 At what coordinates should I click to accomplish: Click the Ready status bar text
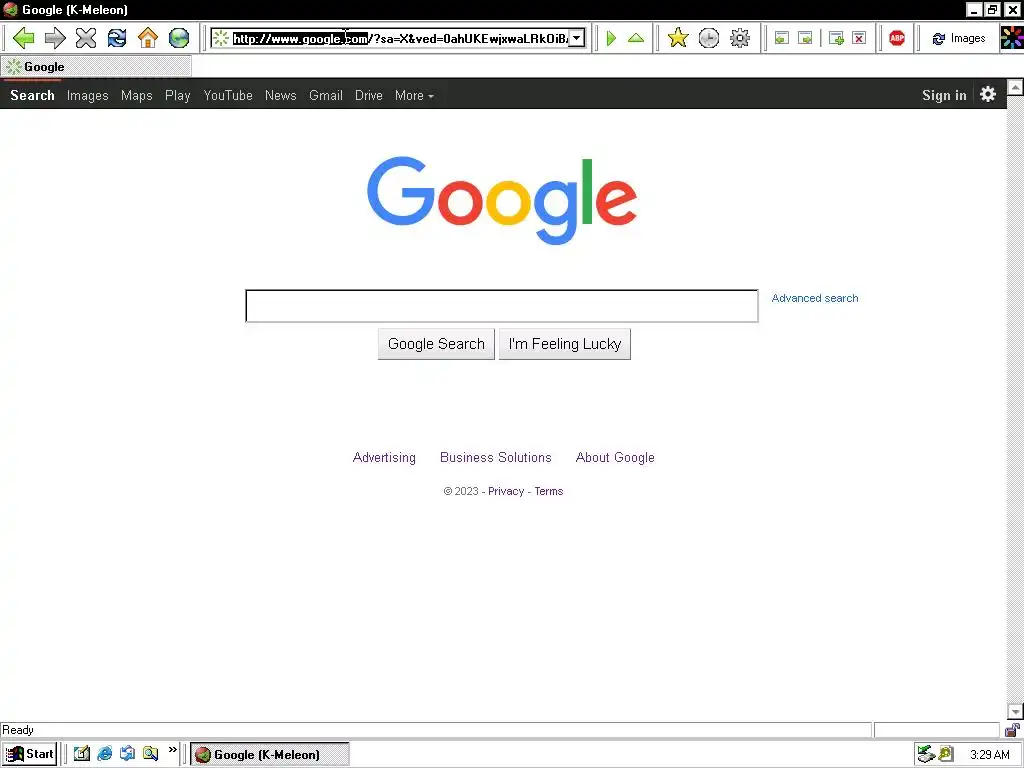pyautogui.click(x=18, y=730)
